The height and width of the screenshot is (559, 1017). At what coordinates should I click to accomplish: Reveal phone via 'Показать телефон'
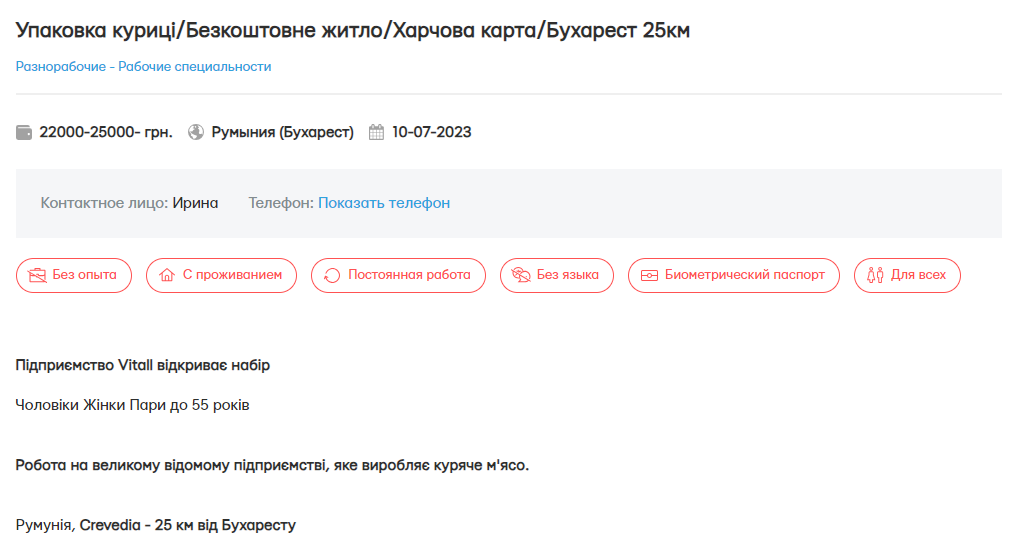coord(384,203)
